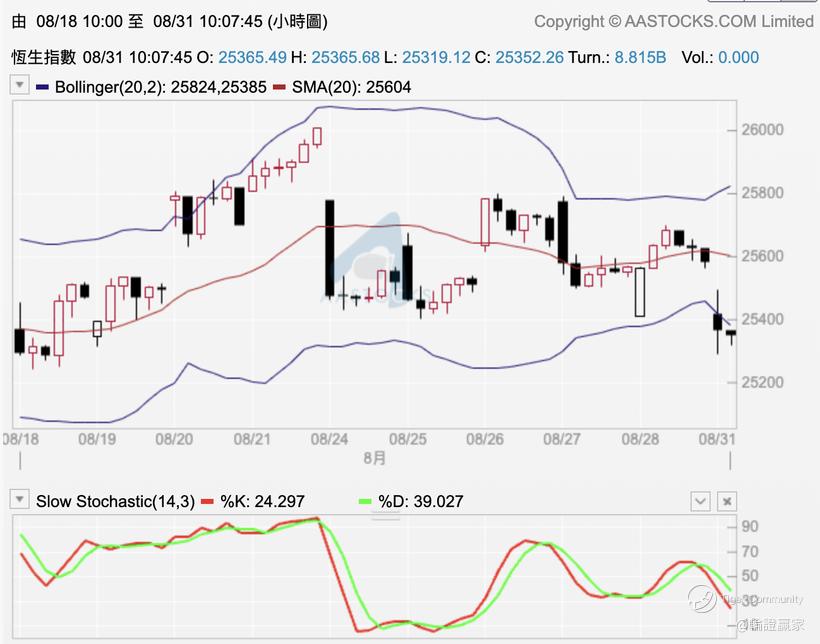
Task: Click the 70 stochastic axis label
Action: click(750, 551)
